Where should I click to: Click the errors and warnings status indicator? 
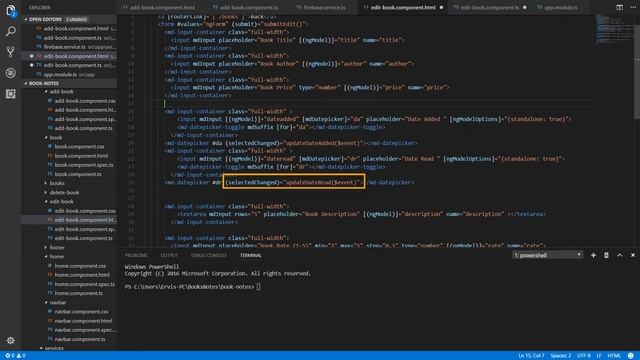(15, 356)
